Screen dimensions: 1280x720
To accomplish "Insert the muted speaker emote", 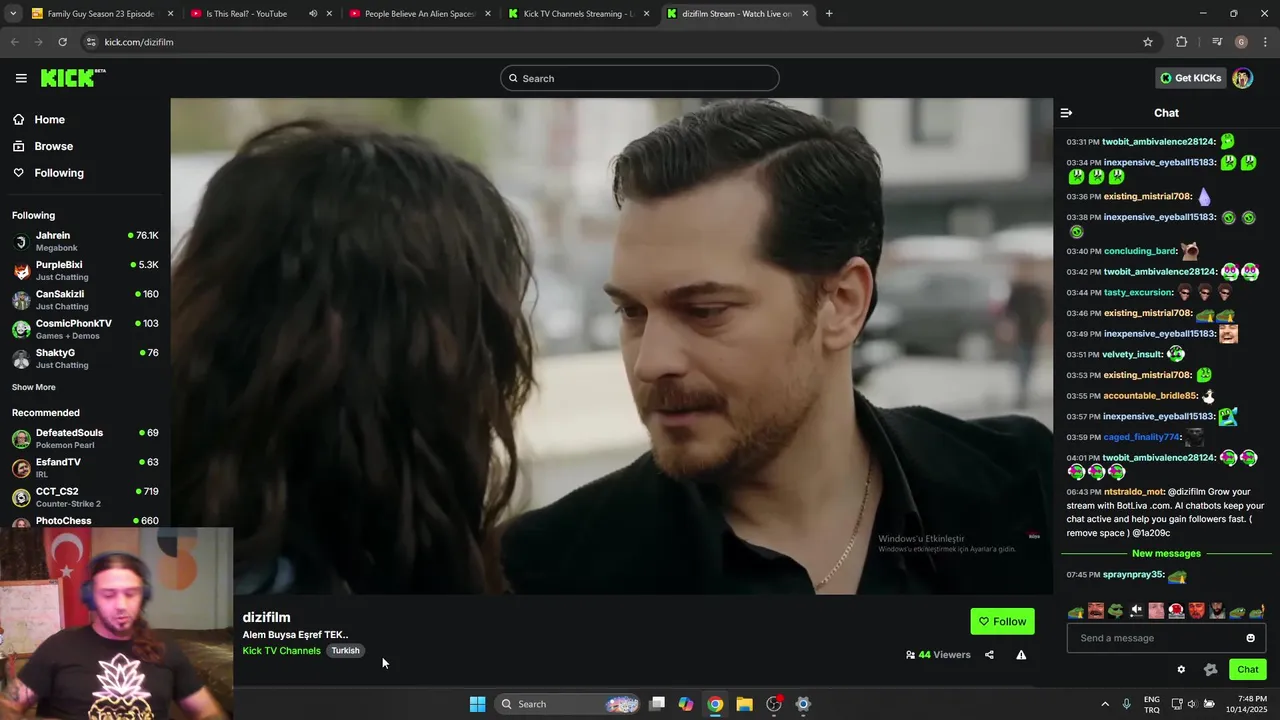I will click(1136, 610).
